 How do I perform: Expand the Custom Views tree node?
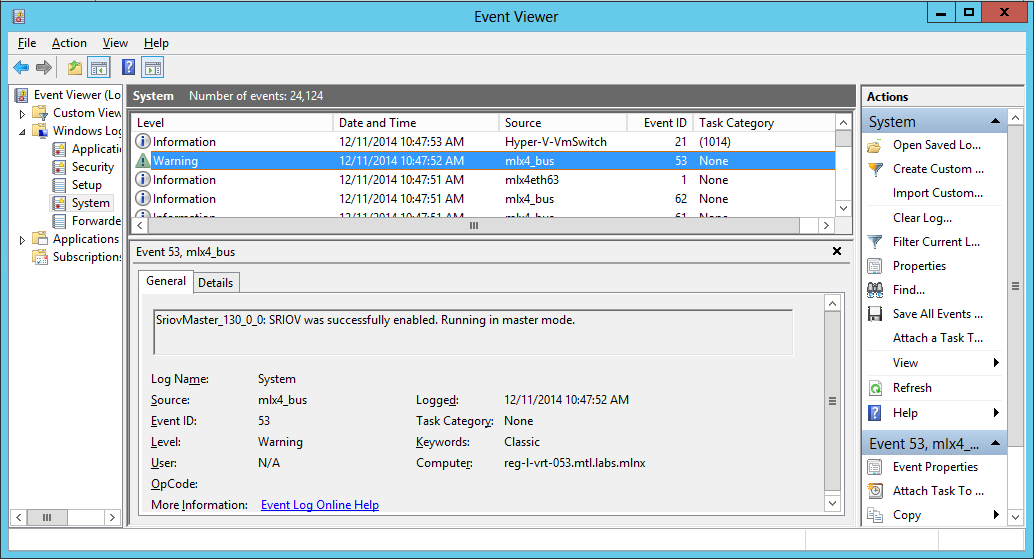(23, 114)
